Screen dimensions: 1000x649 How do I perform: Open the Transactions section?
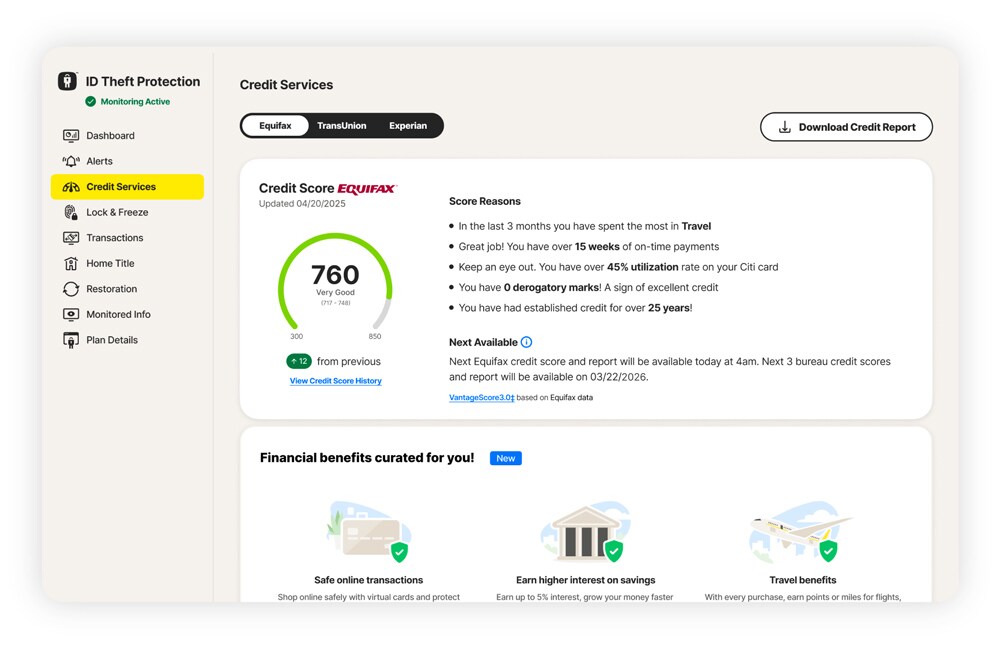(116, 237)
